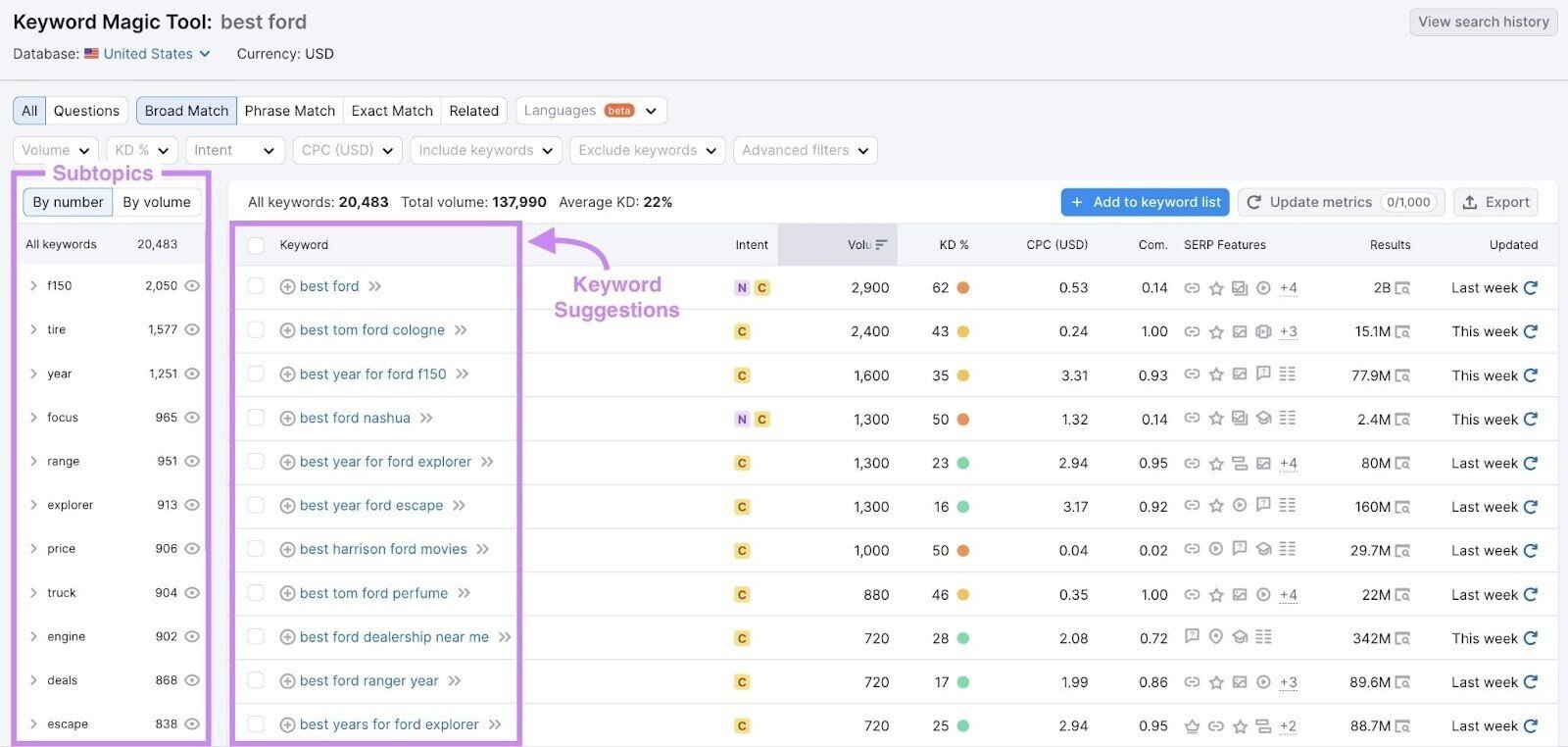
Task: Open double-arrow icon next to best ford ranger year
Action: 455,681
